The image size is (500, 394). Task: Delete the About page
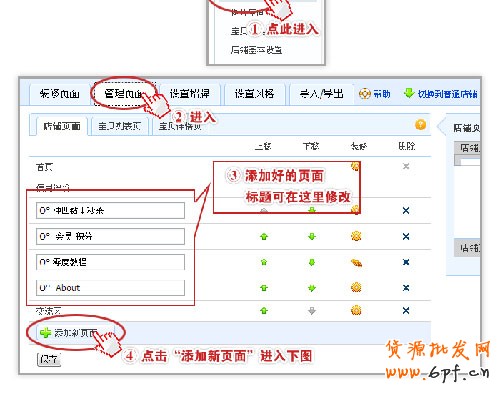coord(406,288)
